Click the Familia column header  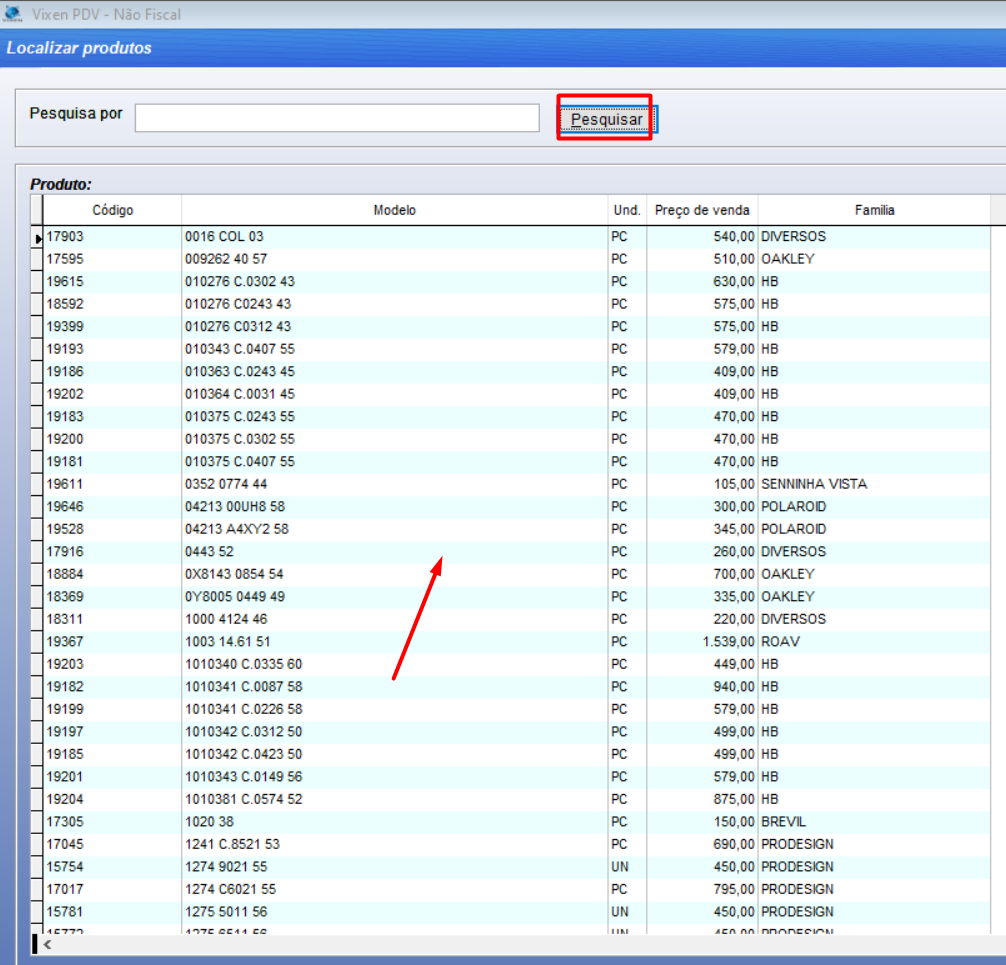(873, 210)
